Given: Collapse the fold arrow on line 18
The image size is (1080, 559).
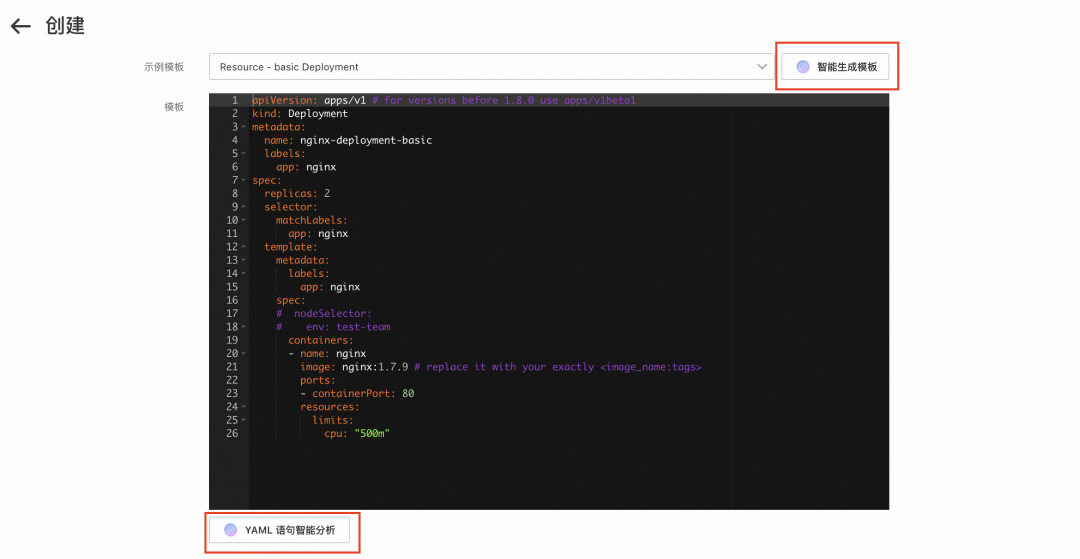Looking at the screenshot, I should click(244, 327).
